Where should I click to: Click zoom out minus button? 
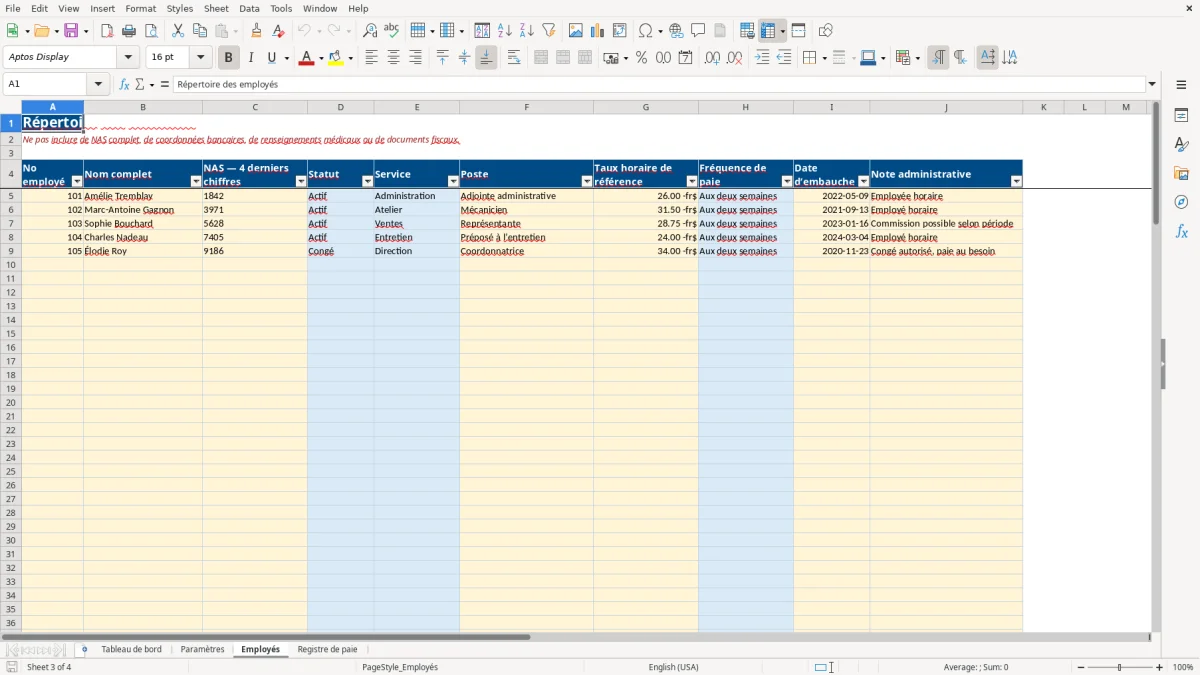click(1081, 667)
